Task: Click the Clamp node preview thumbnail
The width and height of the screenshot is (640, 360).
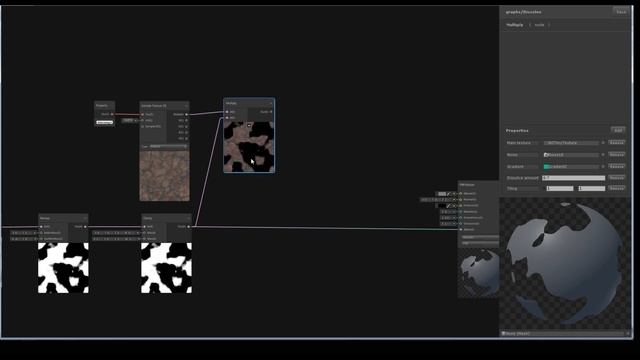Action: point(166,268)
